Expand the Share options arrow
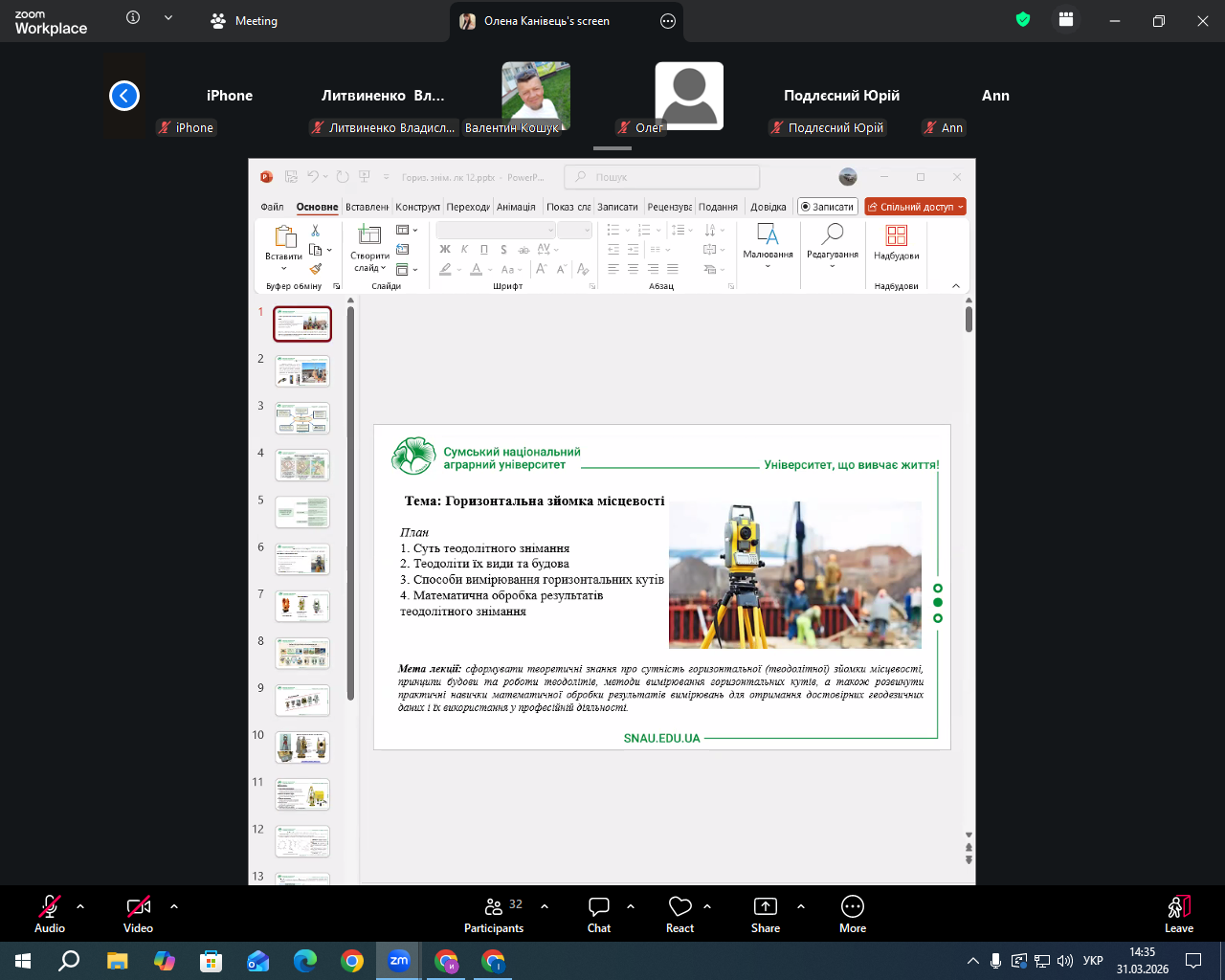This screenshot has width=1225, height=980. [801, 906]
